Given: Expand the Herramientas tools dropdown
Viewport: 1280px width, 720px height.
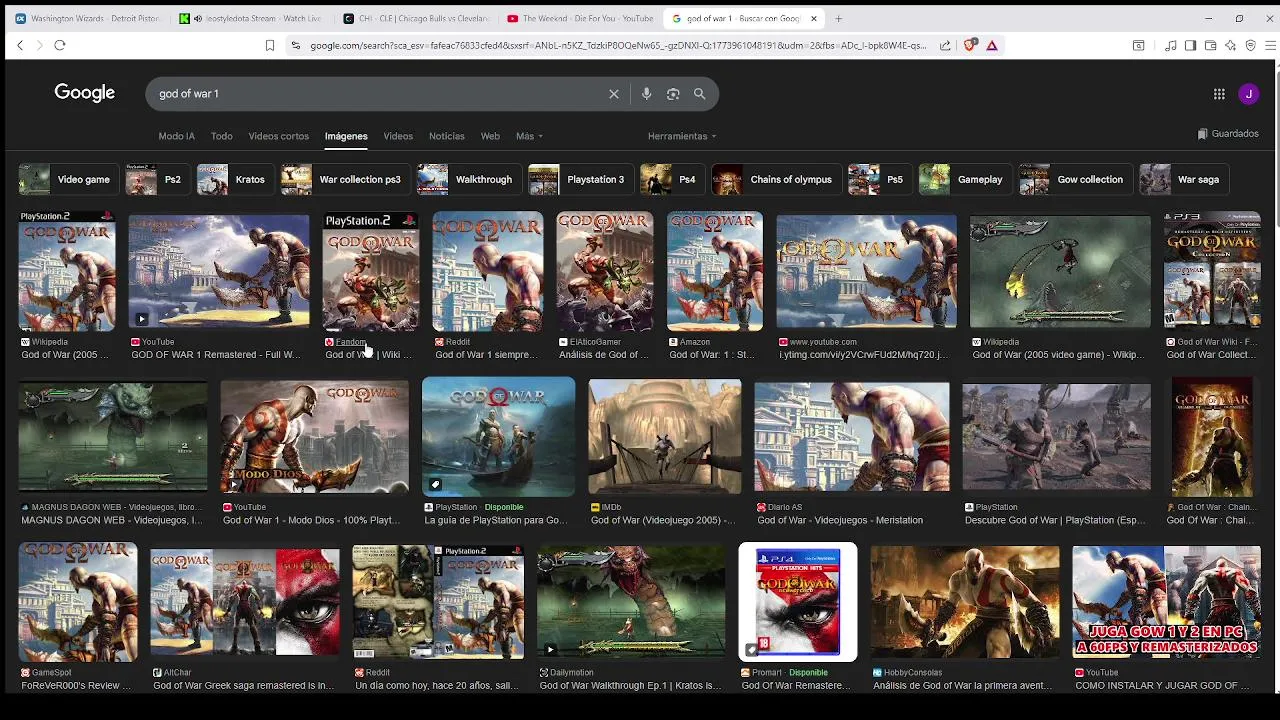Looking at the screenshot, I should pos(682,136).
